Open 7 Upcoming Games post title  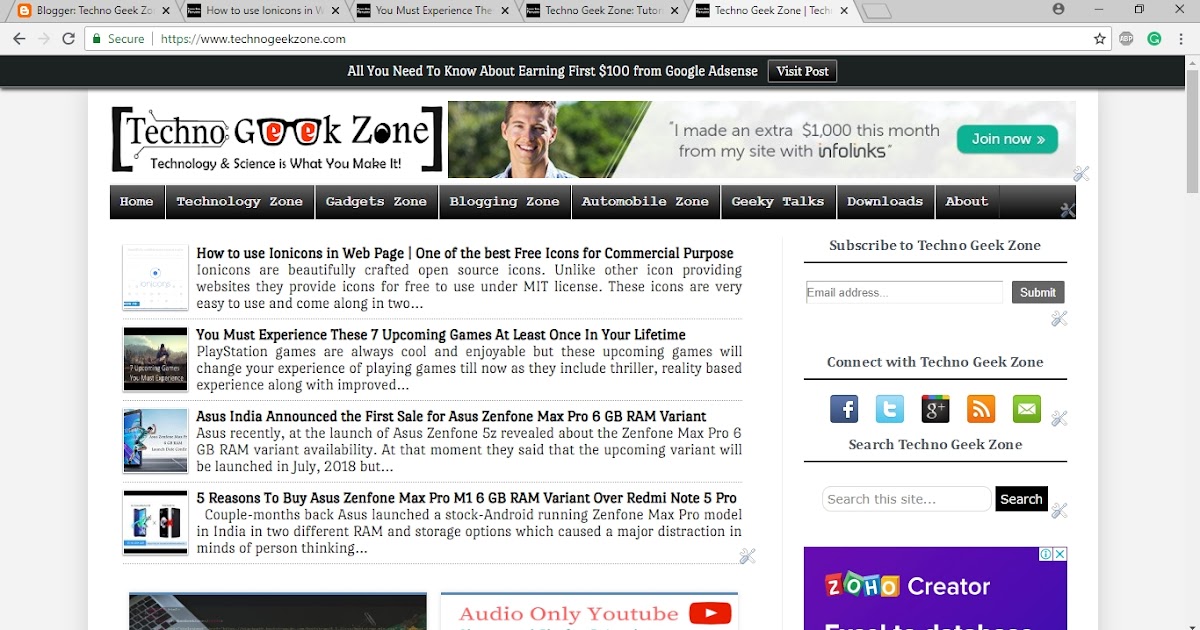click(441, 335)
